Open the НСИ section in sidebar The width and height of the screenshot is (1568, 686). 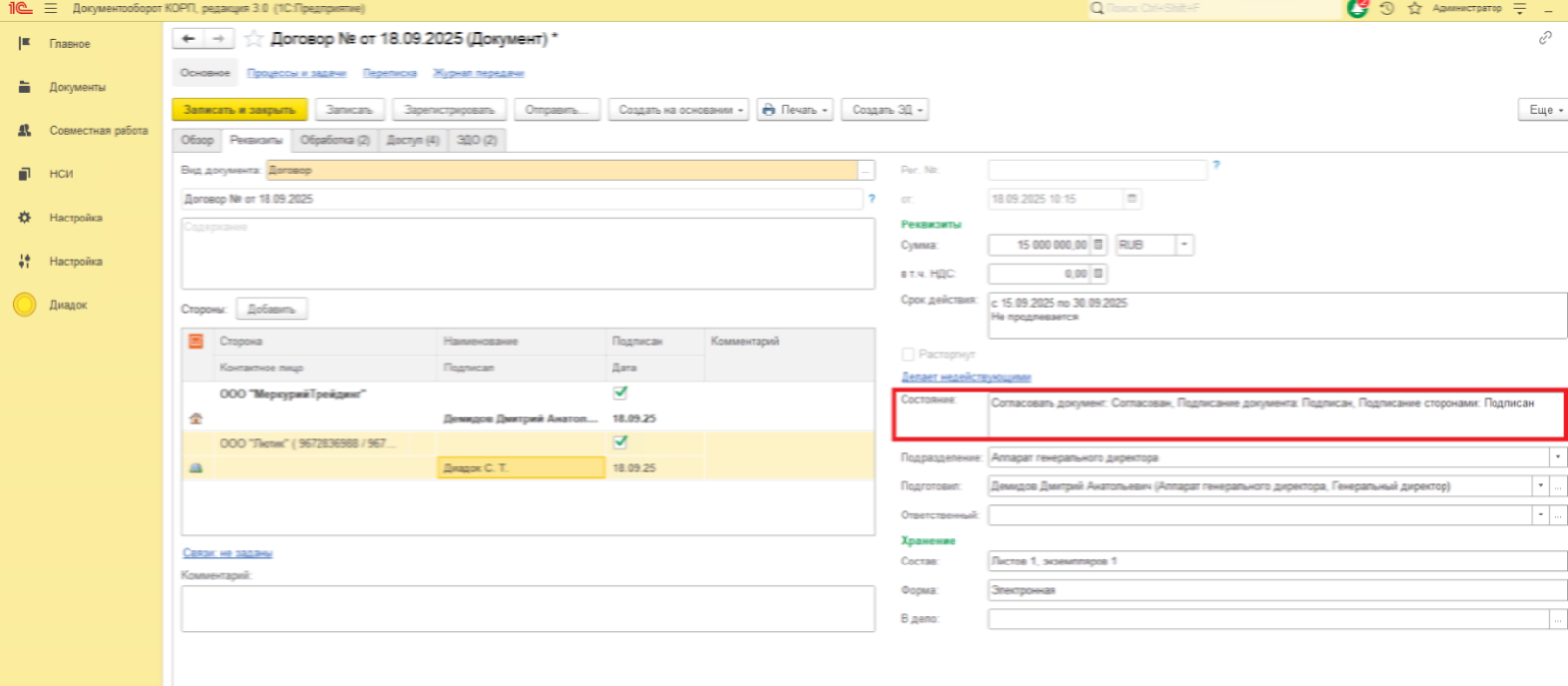click(x=61, y=174)
